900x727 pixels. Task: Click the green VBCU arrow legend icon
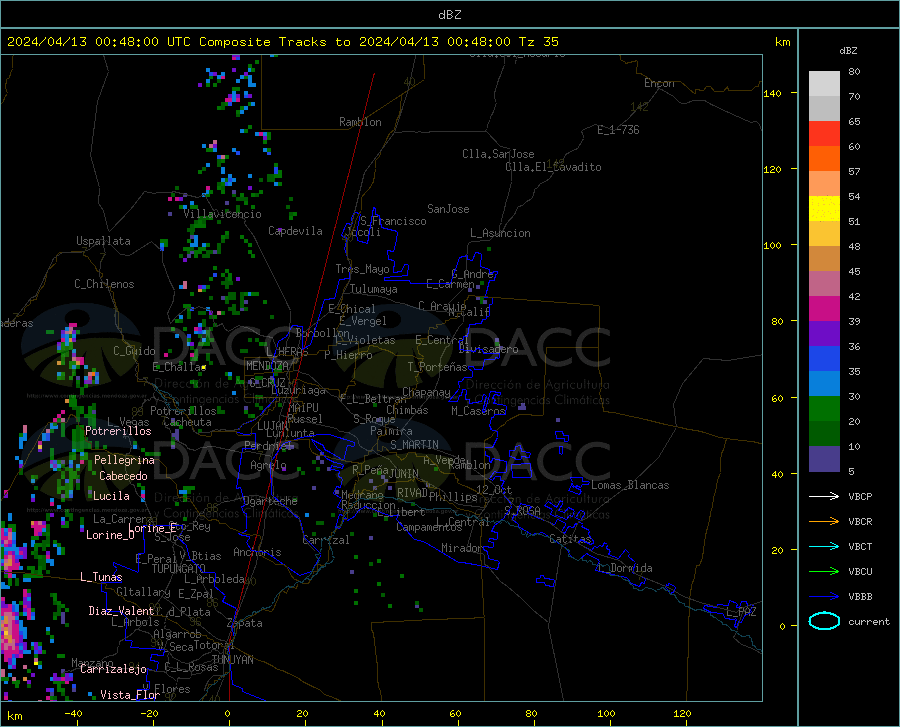(824, 572)
